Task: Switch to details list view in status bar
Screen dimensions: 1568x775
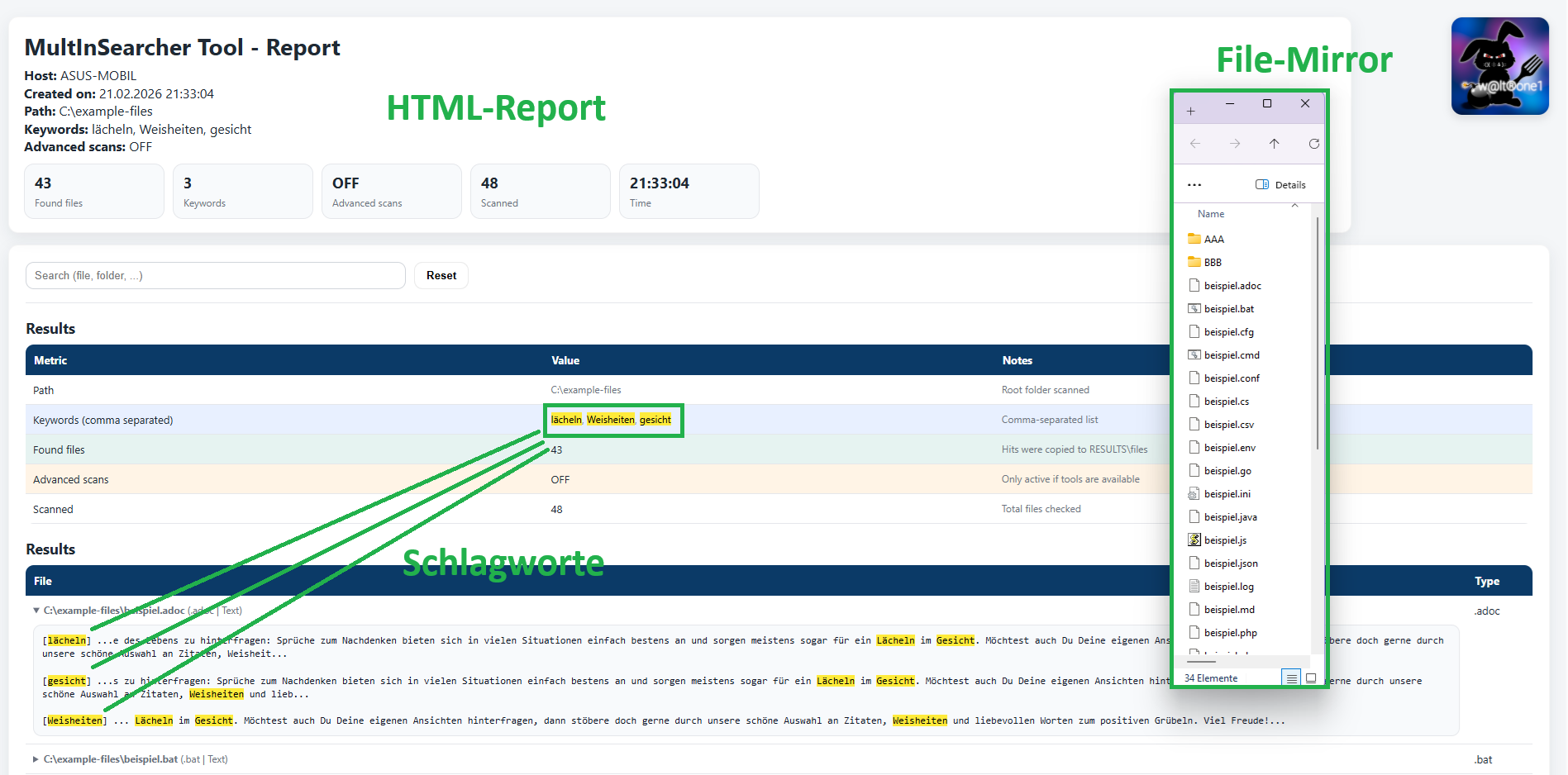Action: tap(1291, 678)
